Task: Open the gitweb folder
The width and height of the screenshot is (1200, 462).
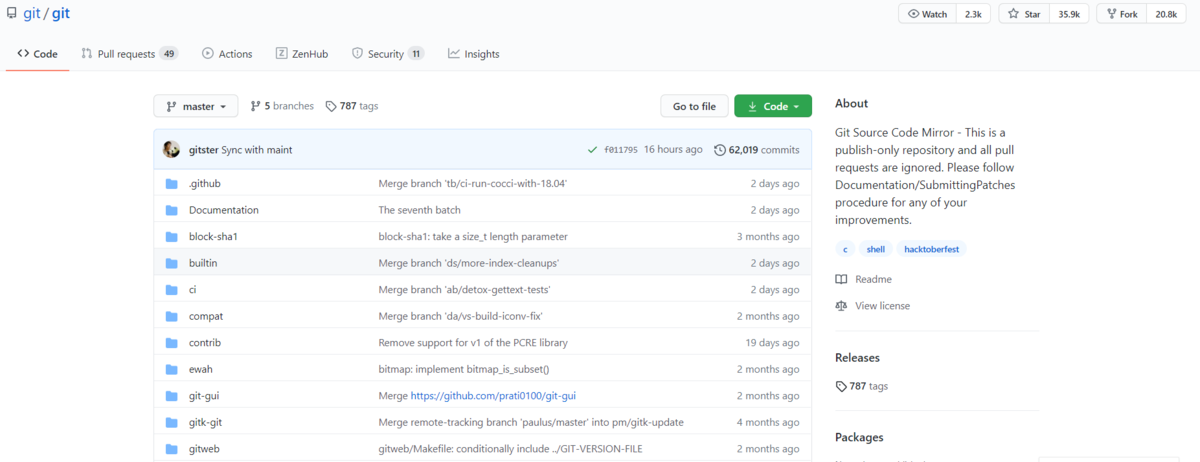Action: [204, 449]
